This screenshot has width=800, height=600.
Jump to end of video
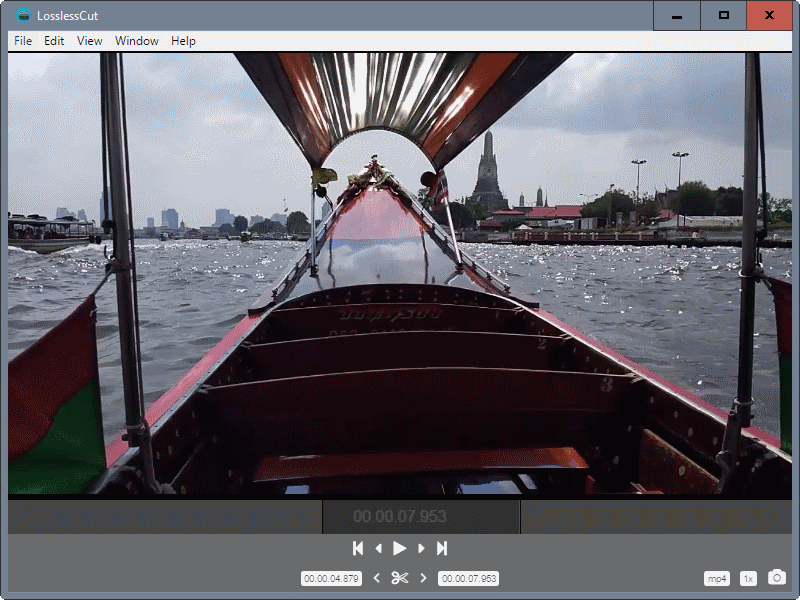(x=441, y=548)
